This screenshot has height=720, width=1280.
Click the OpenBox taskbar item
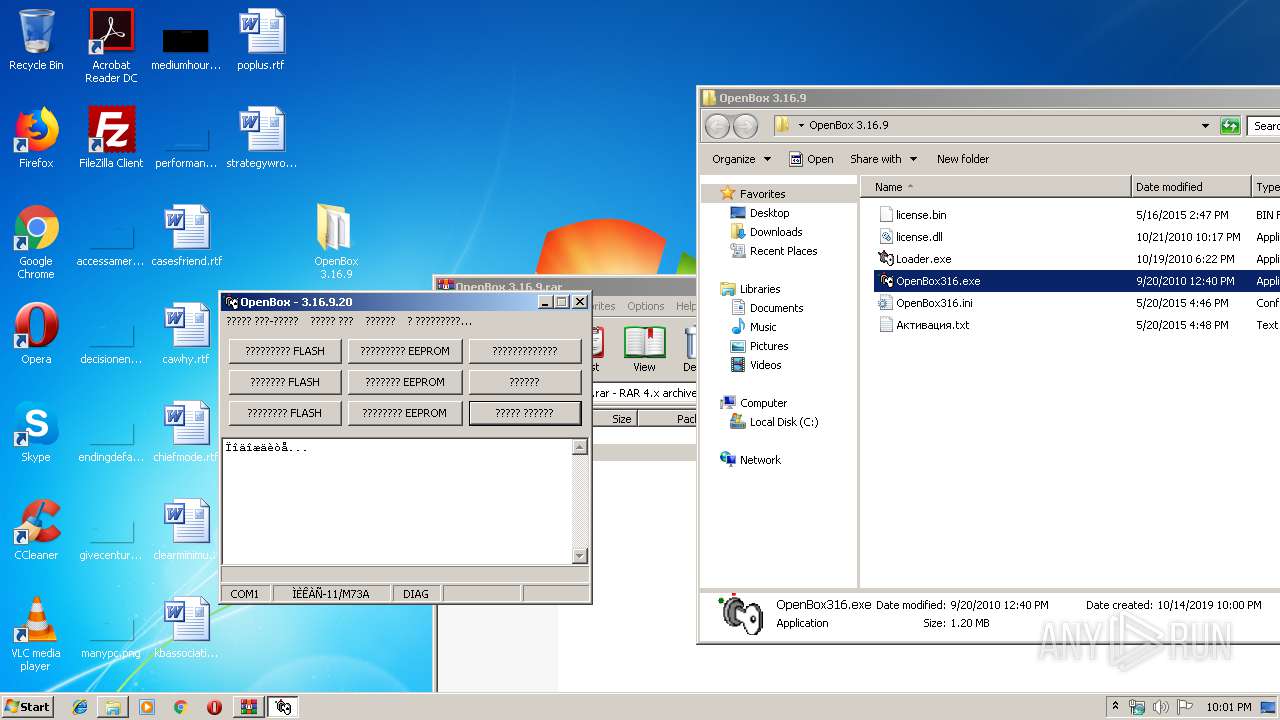283,707
